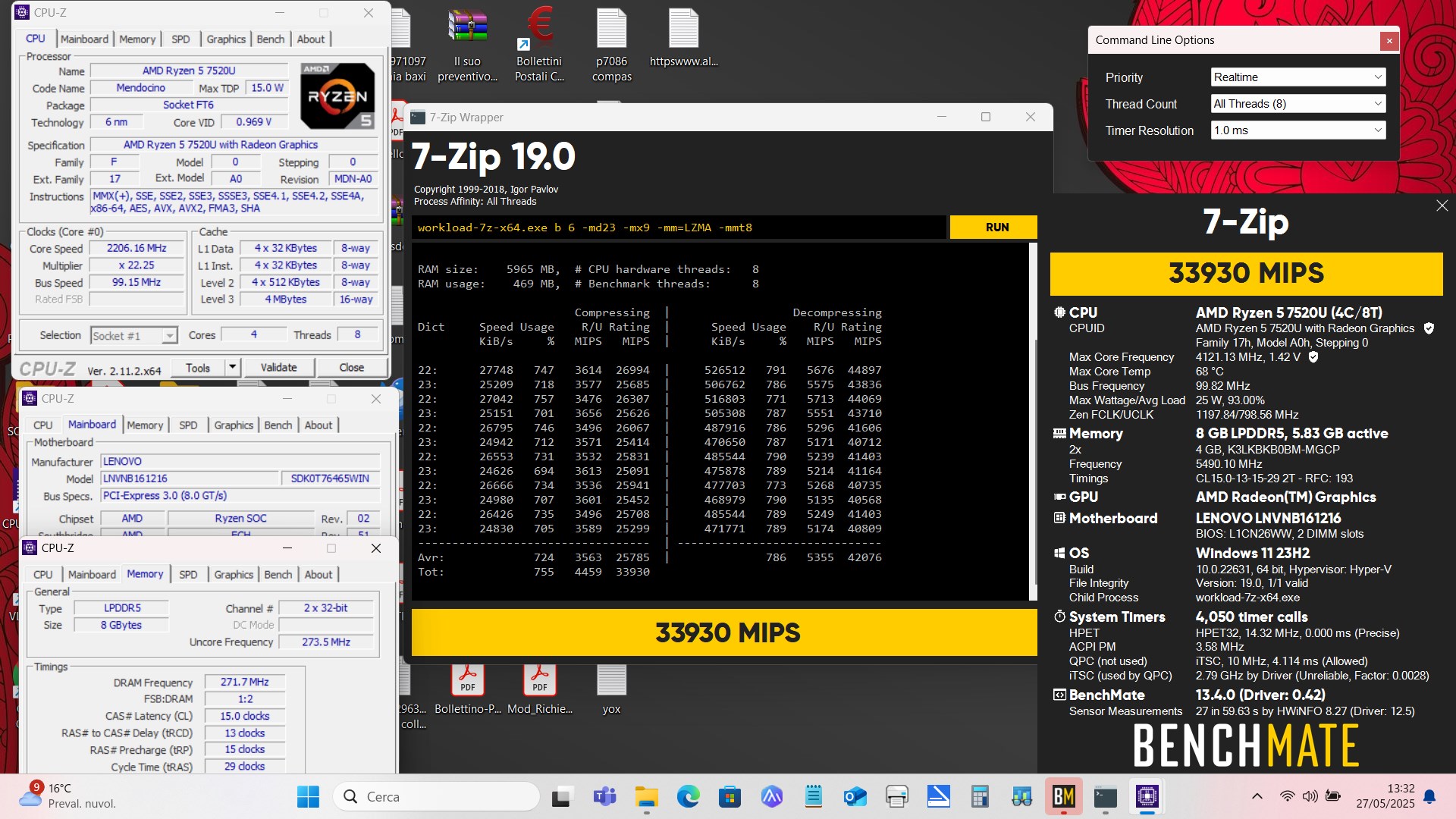This screenshot has width=1456, height=819.
Task: Open Microsoft Edge from the taskbar
Action: pos(688,796)
